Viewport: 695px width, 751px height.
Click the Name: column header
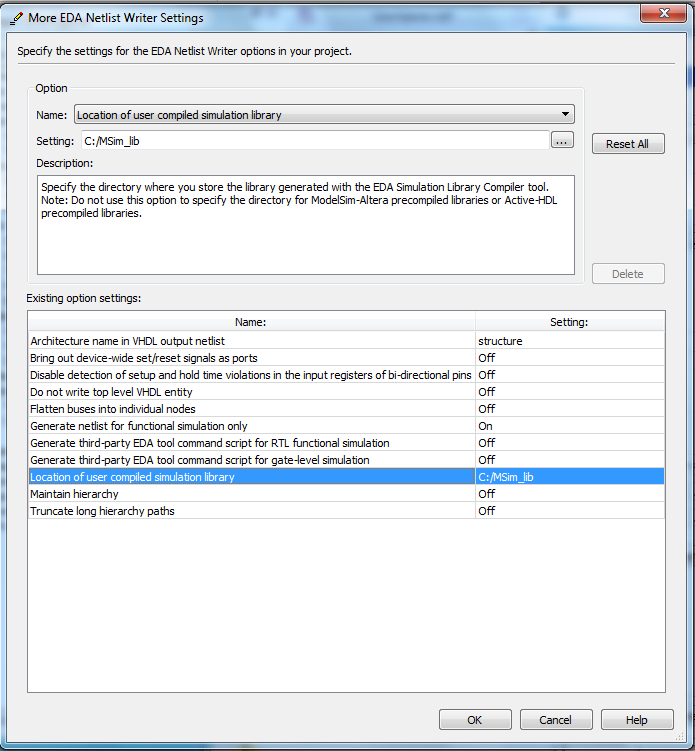251,322
